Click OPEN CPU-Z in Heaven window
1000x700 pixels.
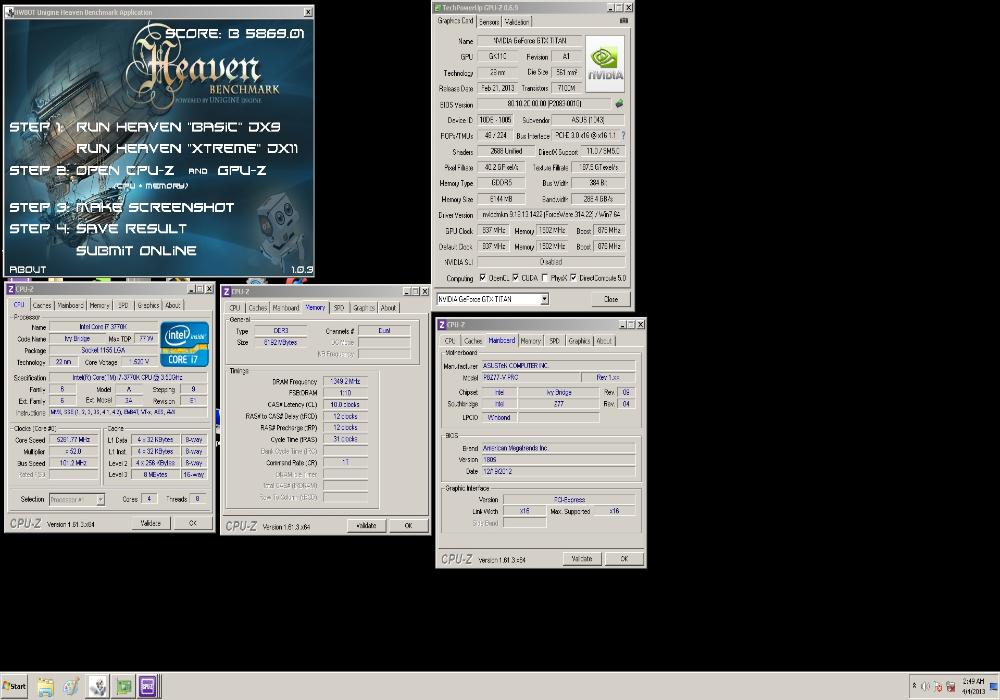(x=125, y=171)
